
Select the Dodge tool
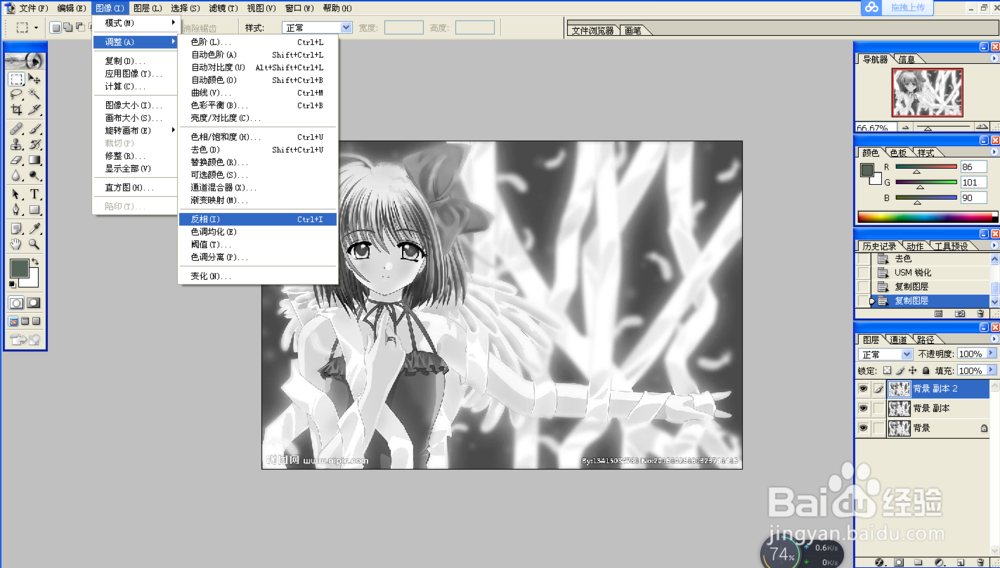[34, 175]
